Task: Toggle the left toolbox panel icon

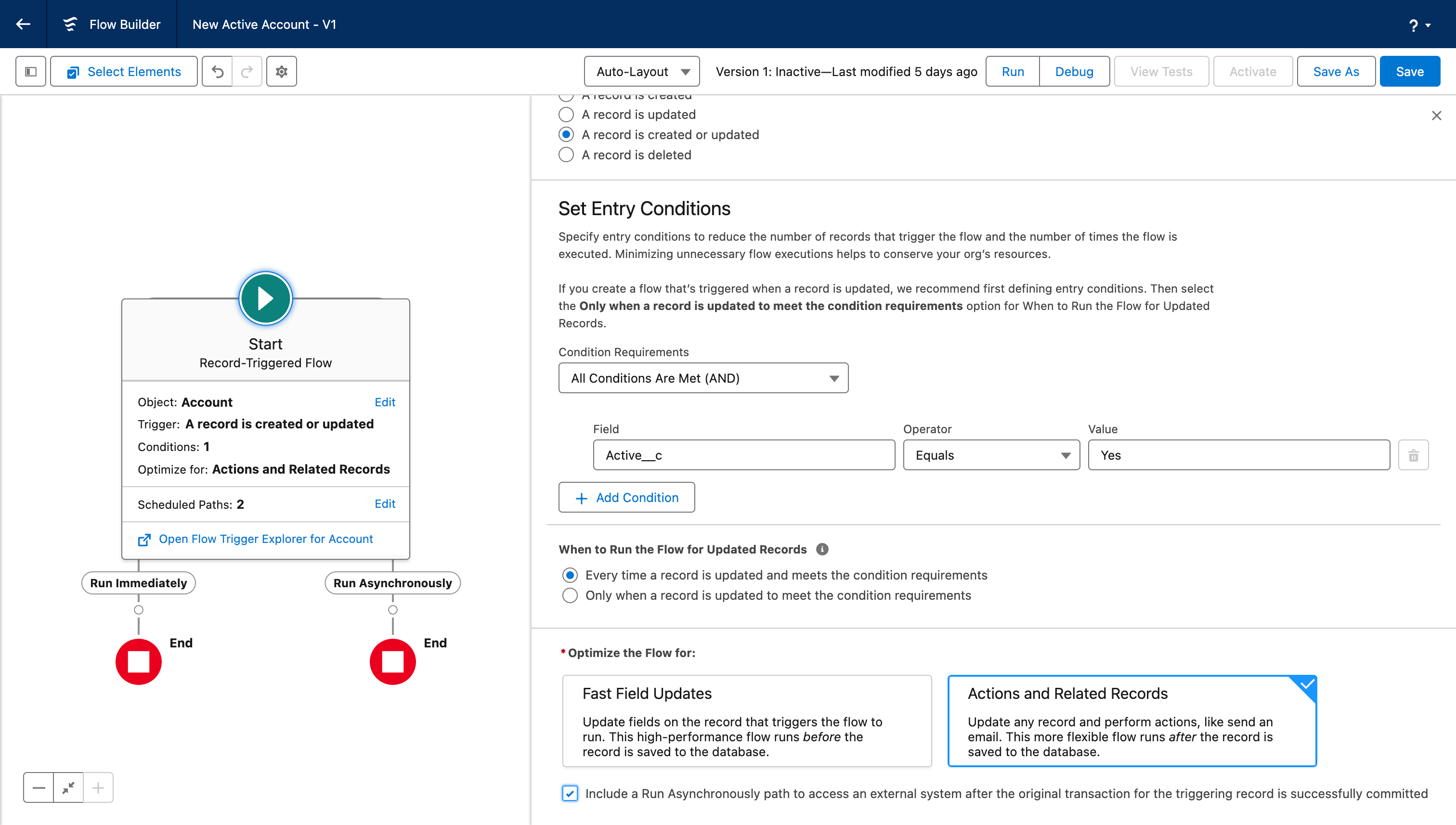Action: click(x=31, y=71)
